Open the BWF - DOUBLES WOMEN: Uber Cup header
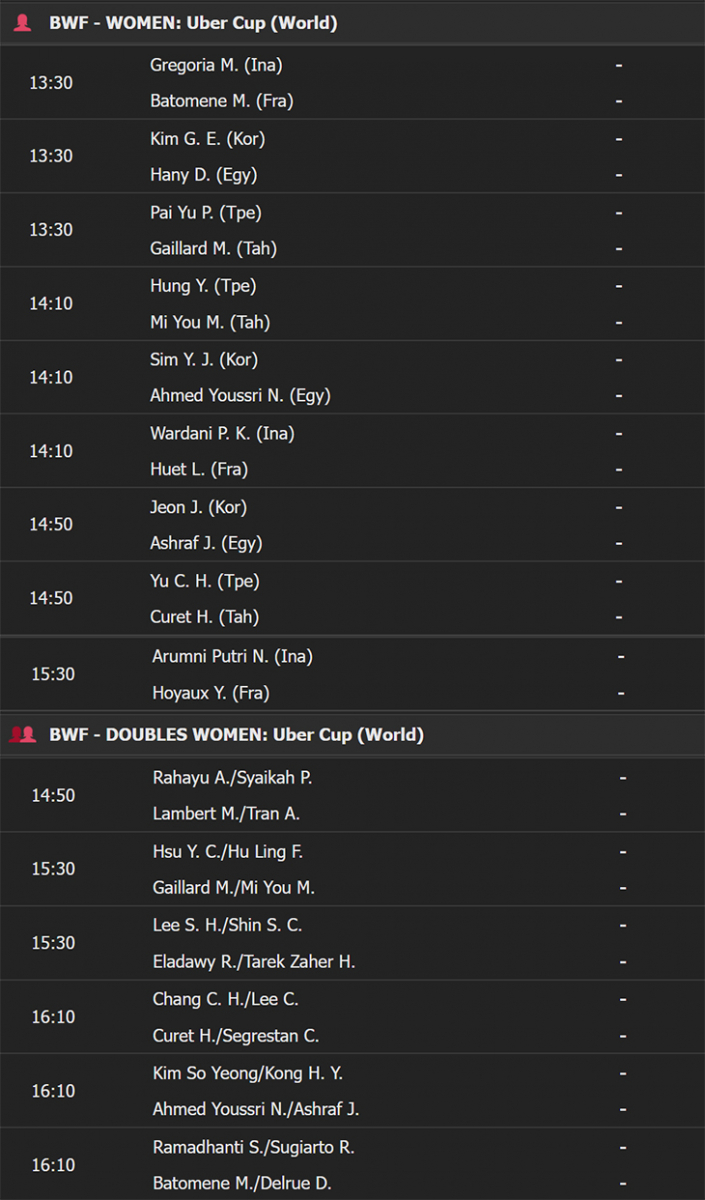 [x=352, y=735]
